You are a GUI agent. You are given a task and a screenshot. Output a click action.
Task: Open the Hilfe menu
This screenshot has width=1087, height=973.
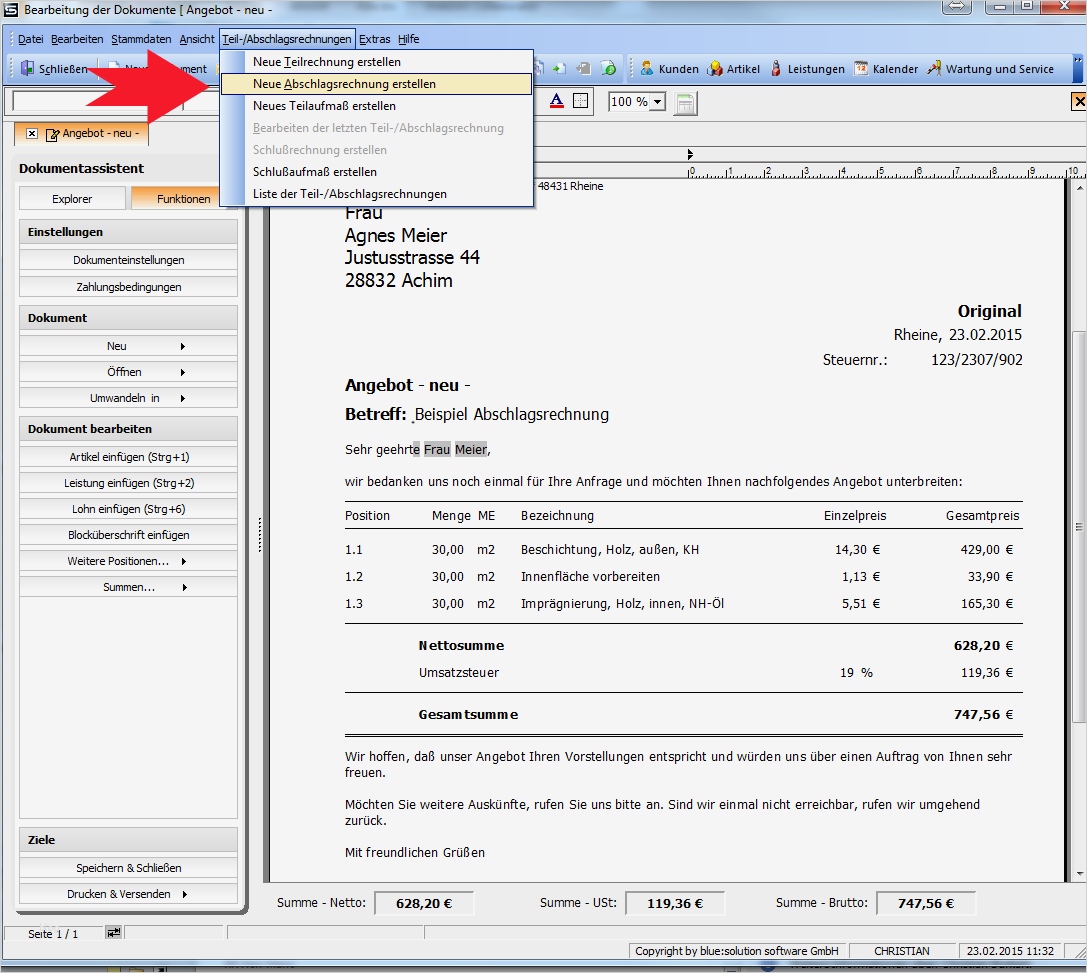pyautogui.click(x=408, y=39)
